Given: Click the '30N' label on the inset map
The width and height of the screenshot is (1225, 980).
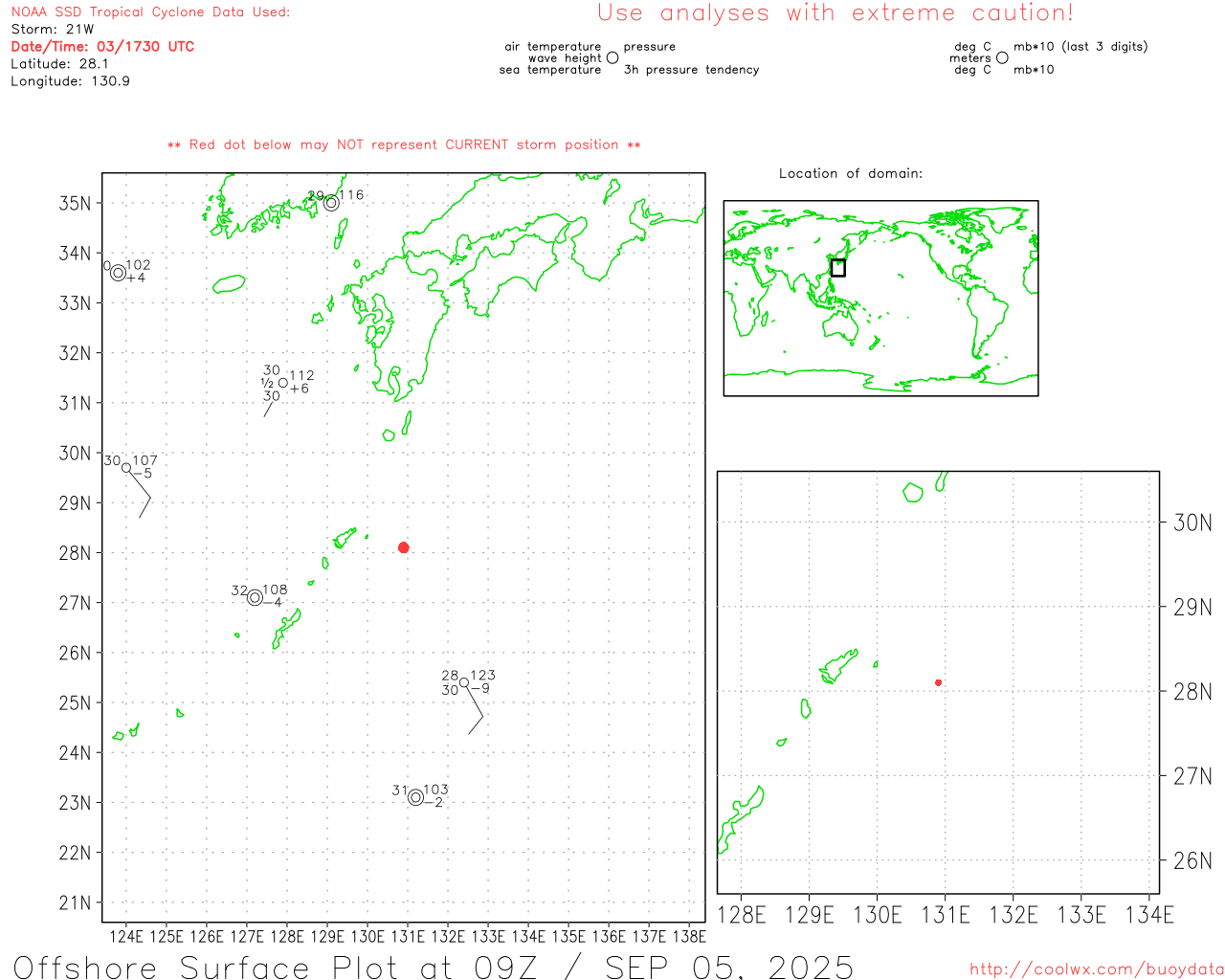Looking at the screenshot, I should [x=1192, y=523].
